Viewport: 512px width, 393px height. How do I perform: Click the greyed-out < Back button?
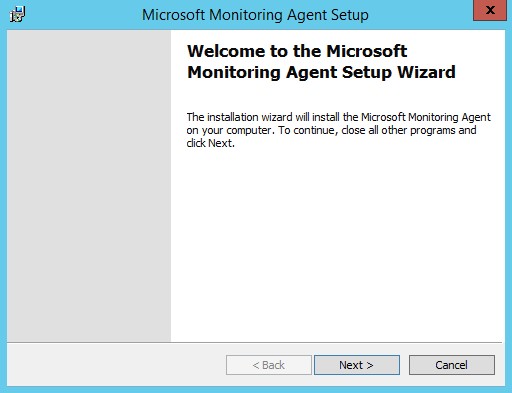click(x=269, y=365)
